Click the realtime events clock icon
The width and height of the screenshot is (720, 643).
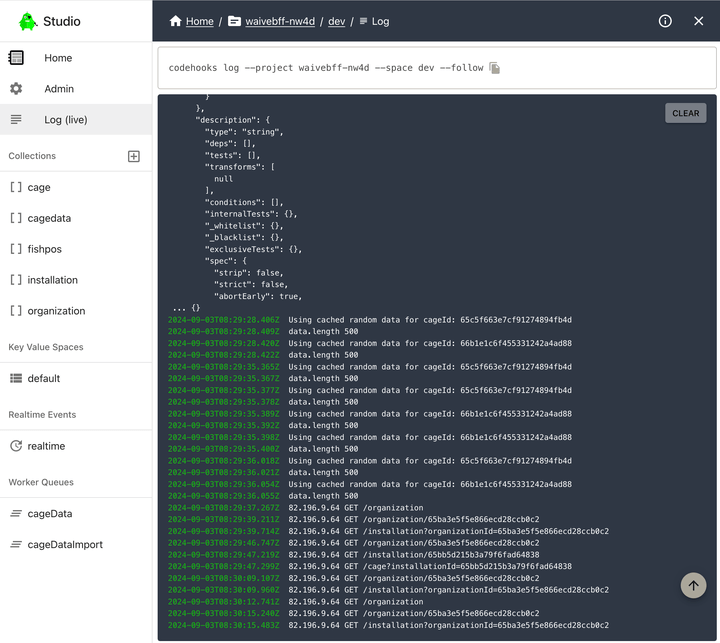16,446
